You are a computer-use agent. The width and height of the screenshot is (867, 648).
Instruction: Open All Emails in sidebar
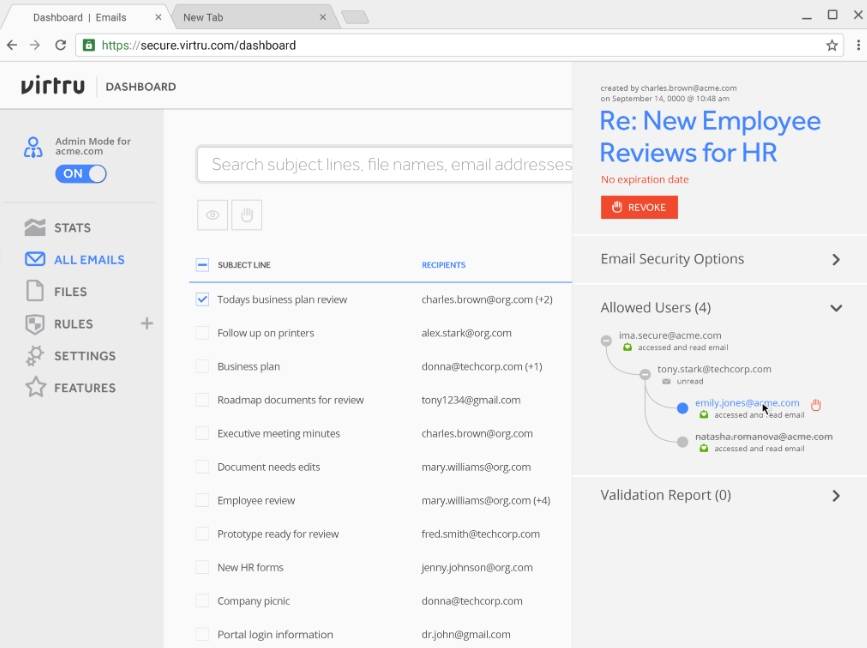point(90,260)
